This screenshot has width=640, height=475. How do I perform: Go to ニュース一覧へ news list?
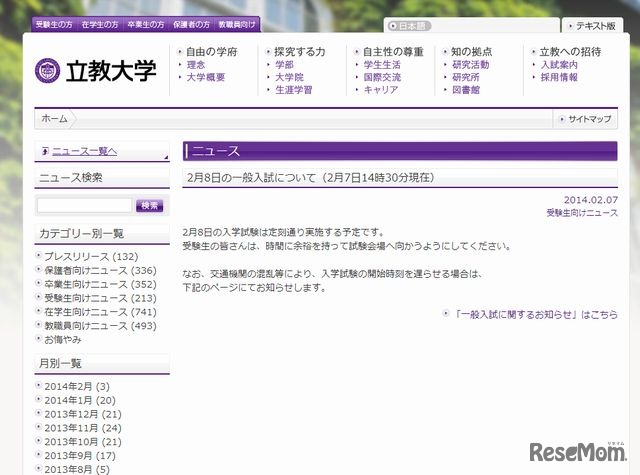[84, 151]
